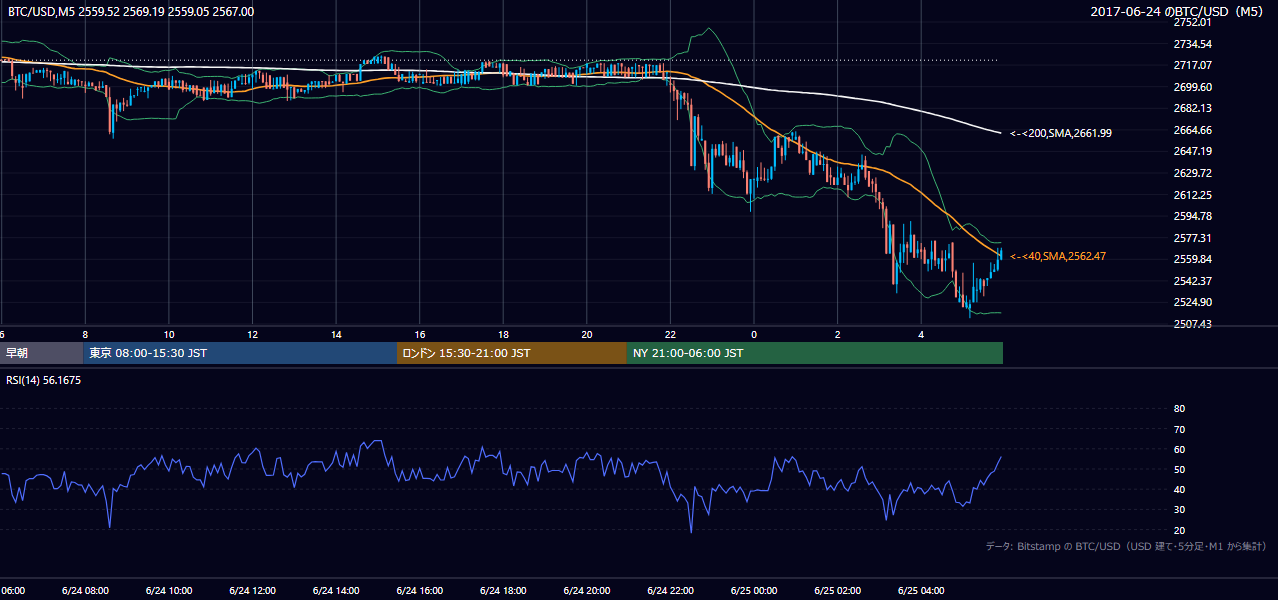Click the 6/24 10:00 bottom time label
This screenshot has height=600, width=1278.
click(169, 590)
